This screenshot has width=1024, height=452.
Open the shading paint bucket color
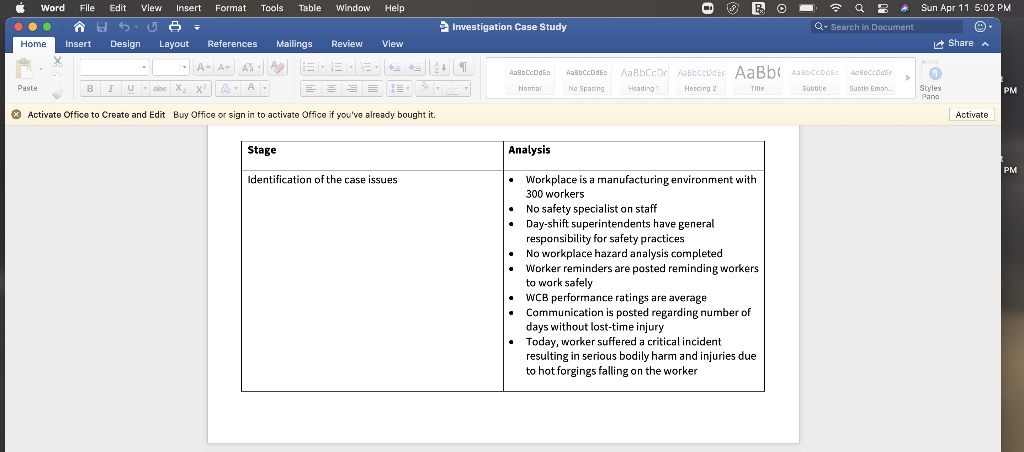coord(423,89)
